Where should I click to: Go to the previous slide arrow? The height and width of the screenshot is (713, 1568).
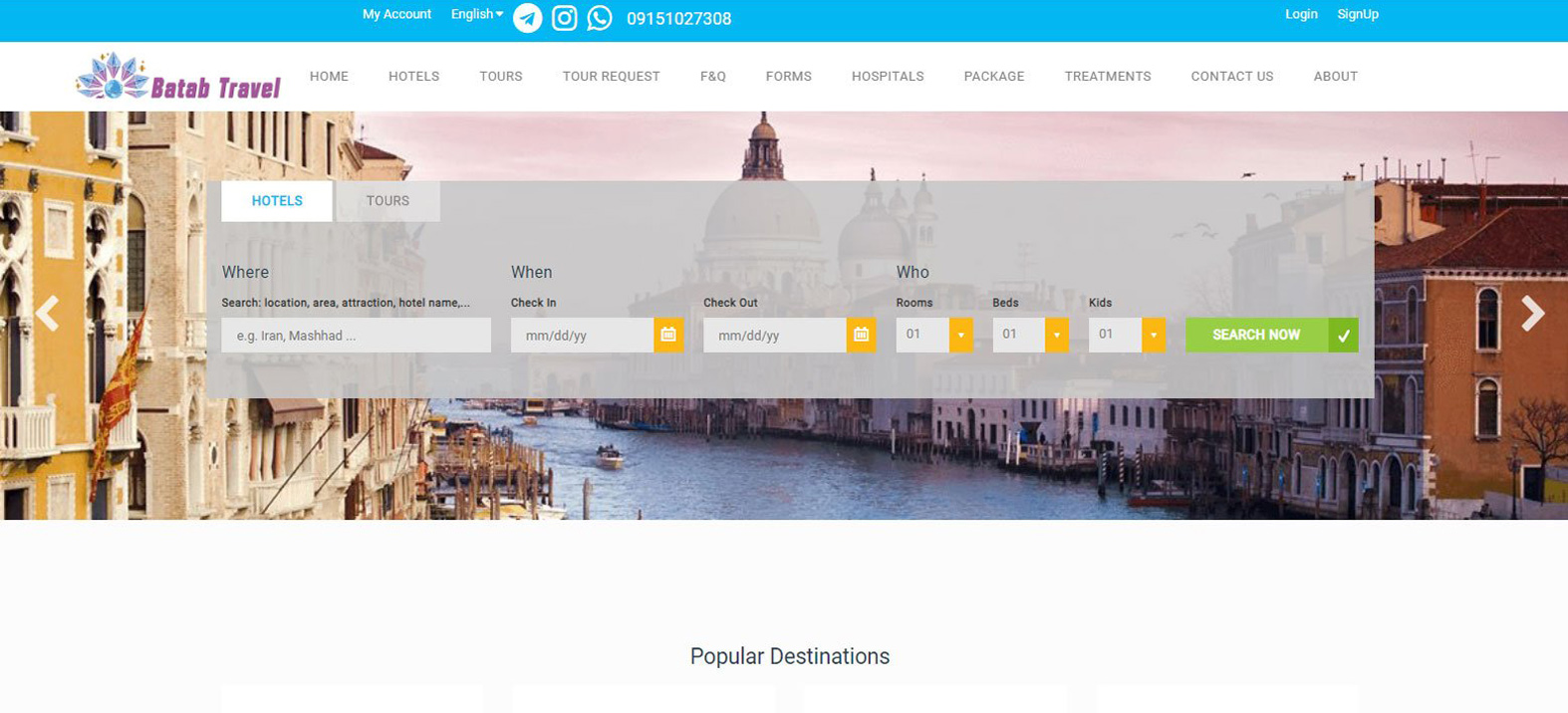[x=47, y=314]
